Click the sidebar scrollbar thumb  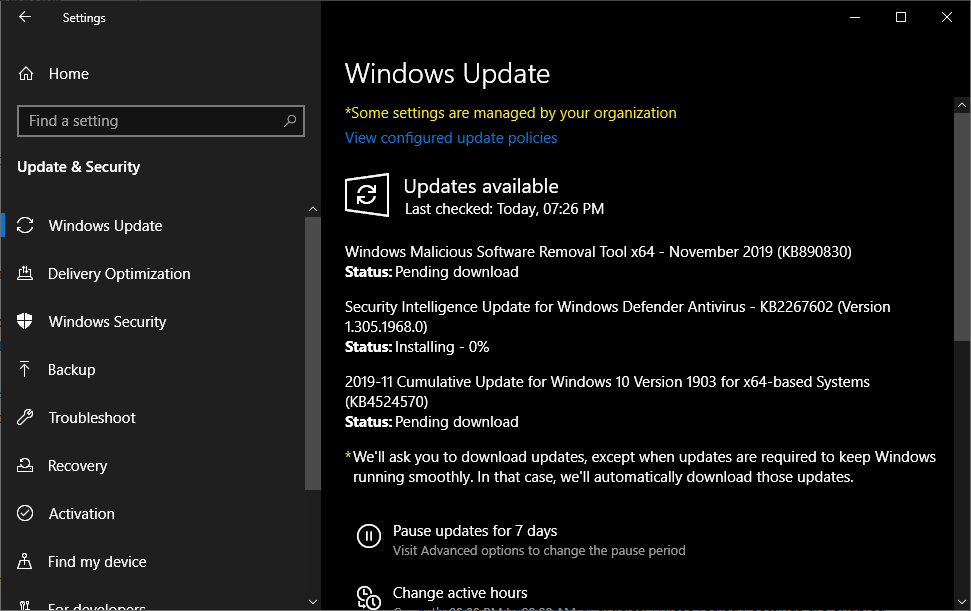[x=313, y=353]
